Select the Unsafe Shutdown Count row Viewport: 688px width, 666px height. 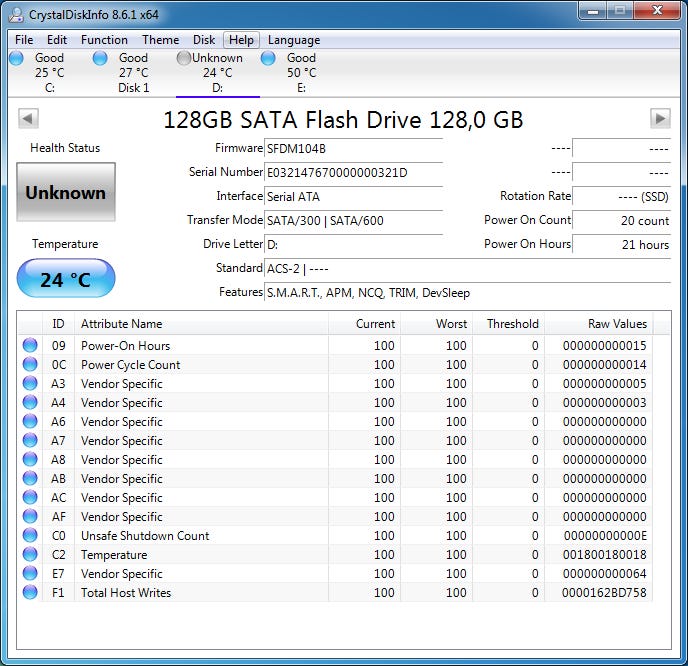[x=145, y=536]
